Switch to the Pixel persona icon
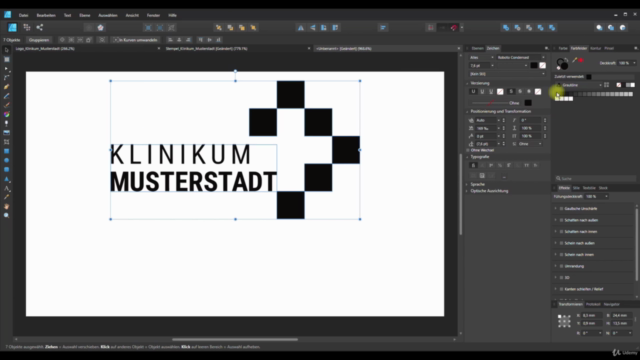Screen dimensions: 640x360 click(x=27, y=27)
